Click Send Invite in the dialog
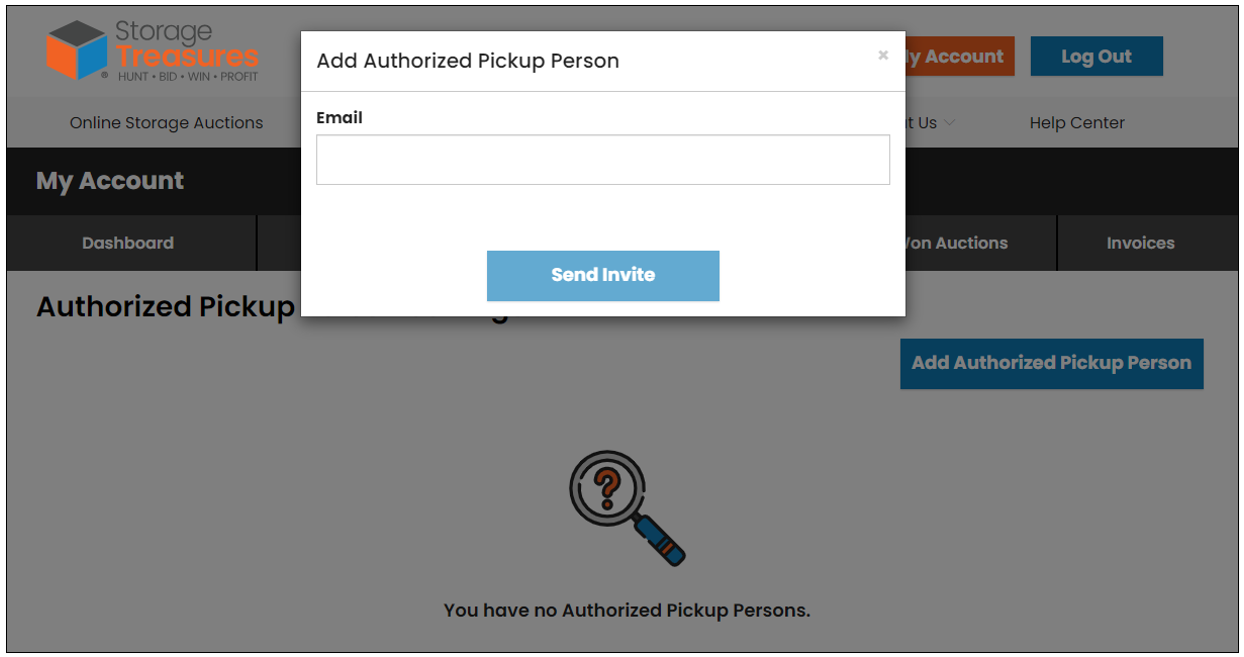The image size is (1244, 657). click(x=602, y=275)
